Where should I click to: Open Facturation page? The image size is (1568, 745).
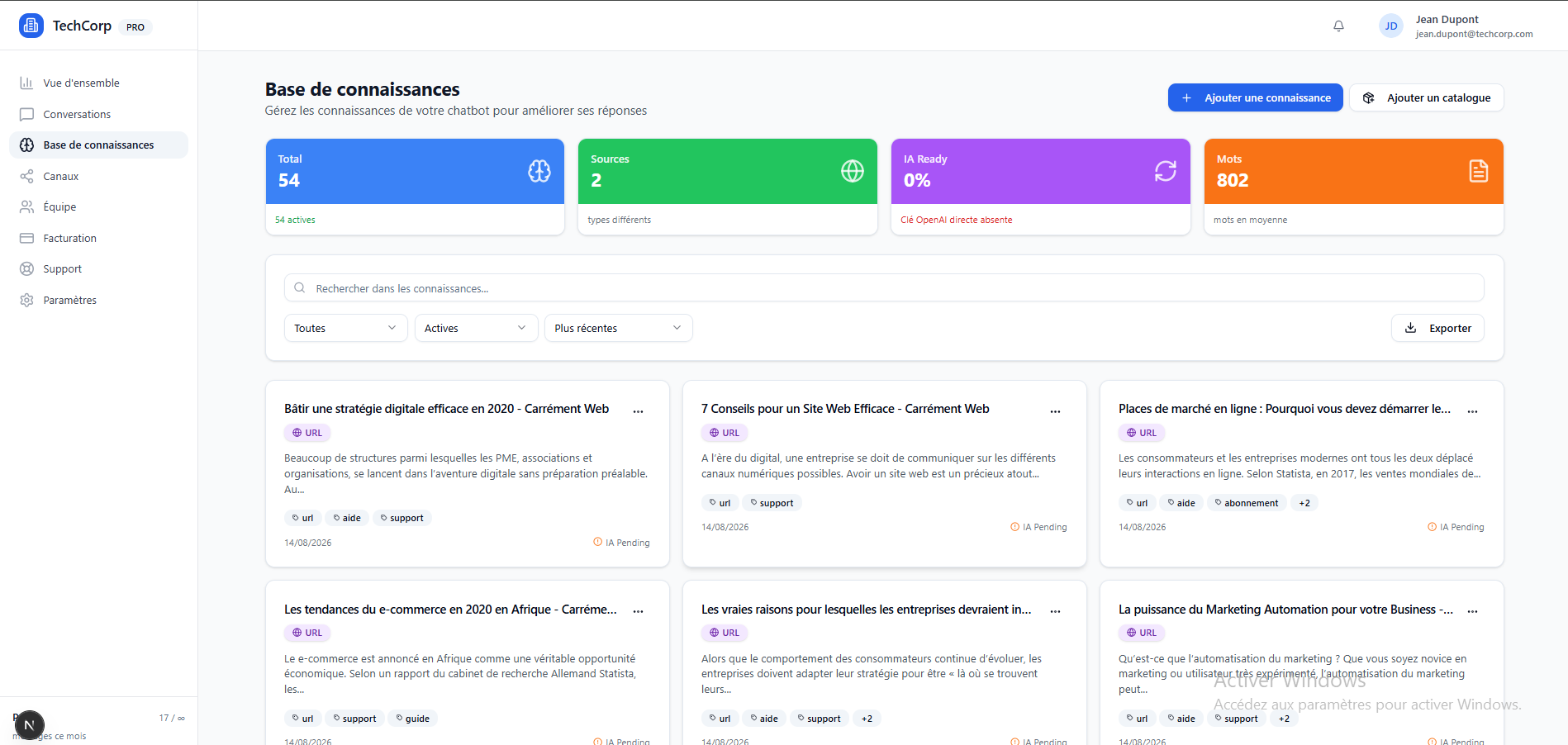(98, 238)
